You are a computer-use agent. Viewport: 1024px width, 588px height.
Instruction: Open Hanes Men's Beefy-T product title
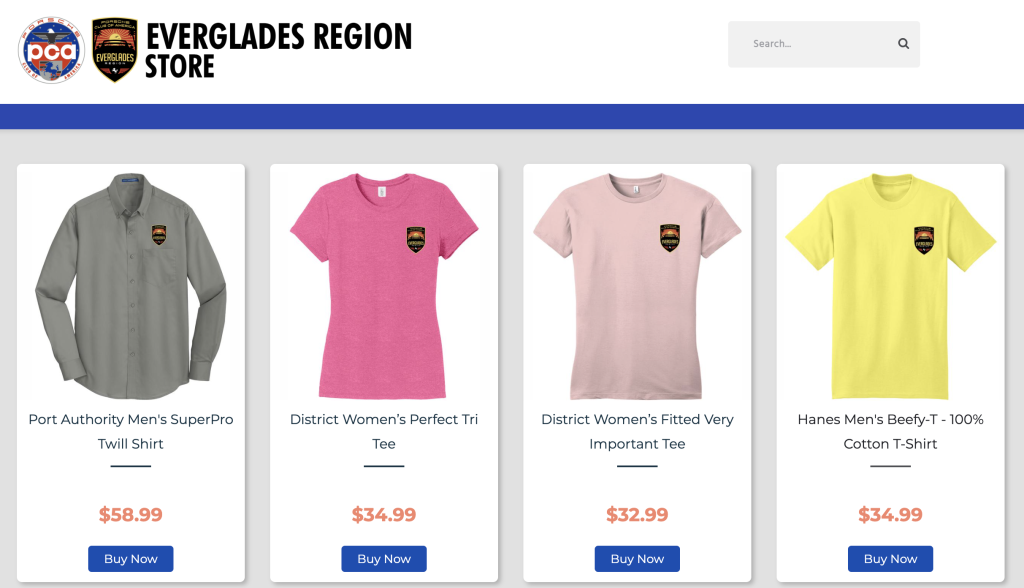(891, 431)
